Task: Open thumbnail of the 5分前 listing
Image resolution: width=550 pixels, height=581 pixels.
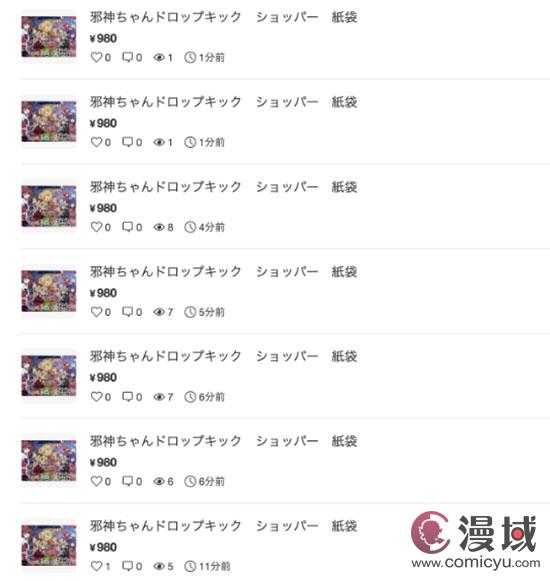Action: tap(49, 291)
